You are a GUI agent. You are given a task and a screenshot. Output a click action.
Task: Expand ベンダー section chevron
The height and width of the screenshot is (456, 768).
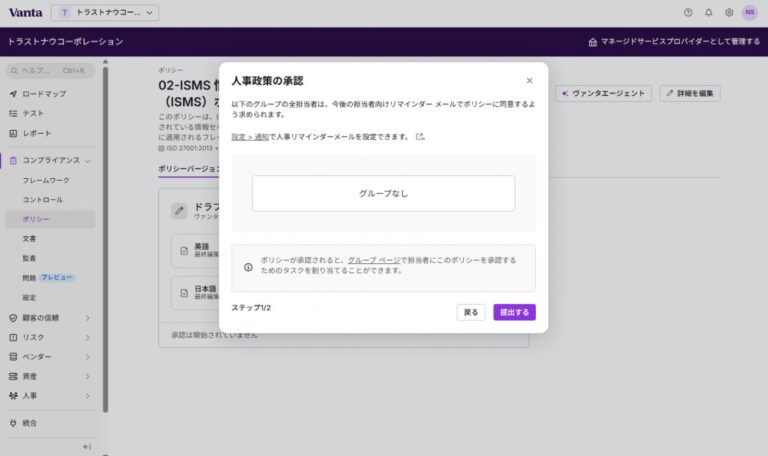tap(88, 357)
